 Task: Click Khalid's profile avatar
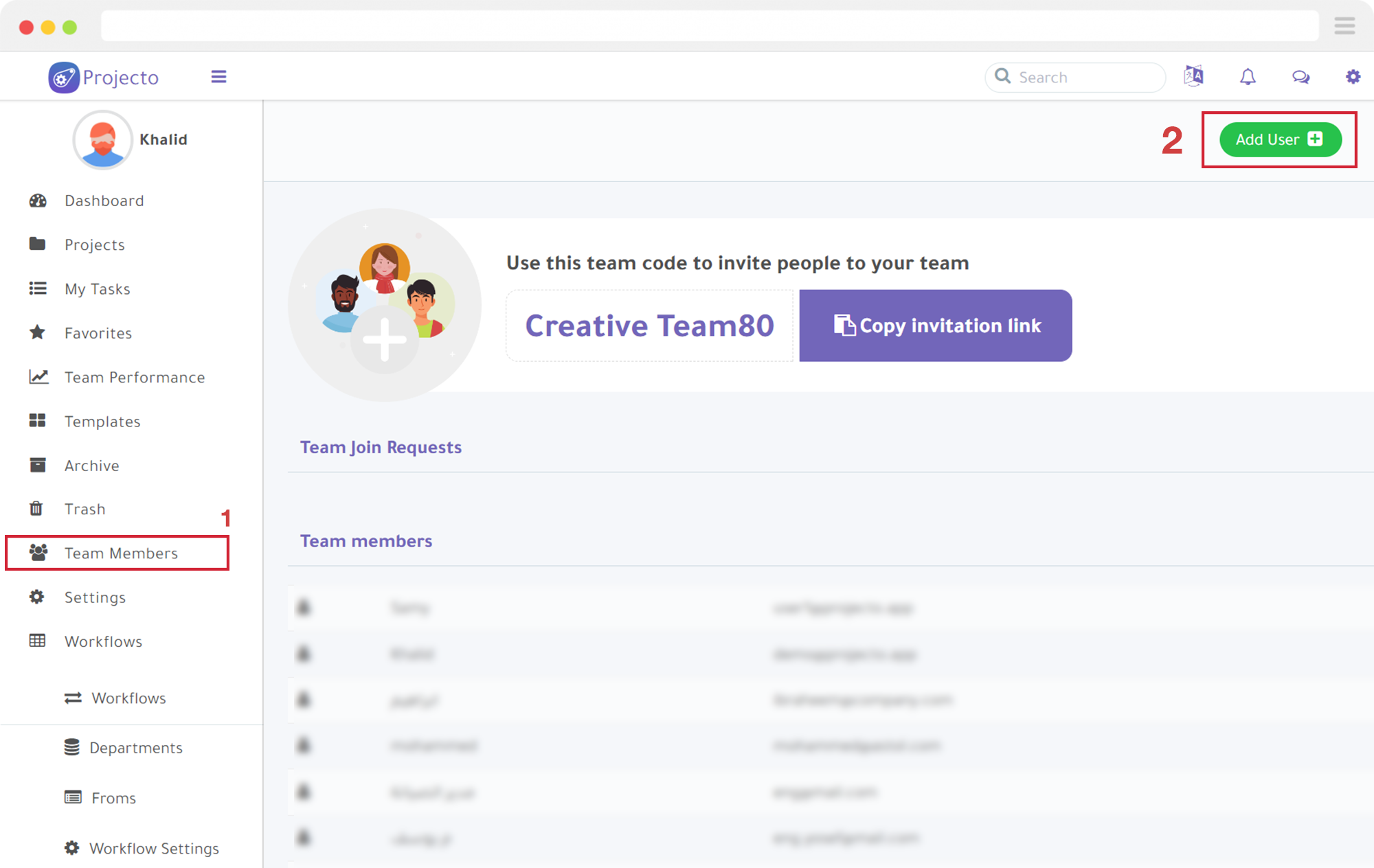(x=102, y=140)
